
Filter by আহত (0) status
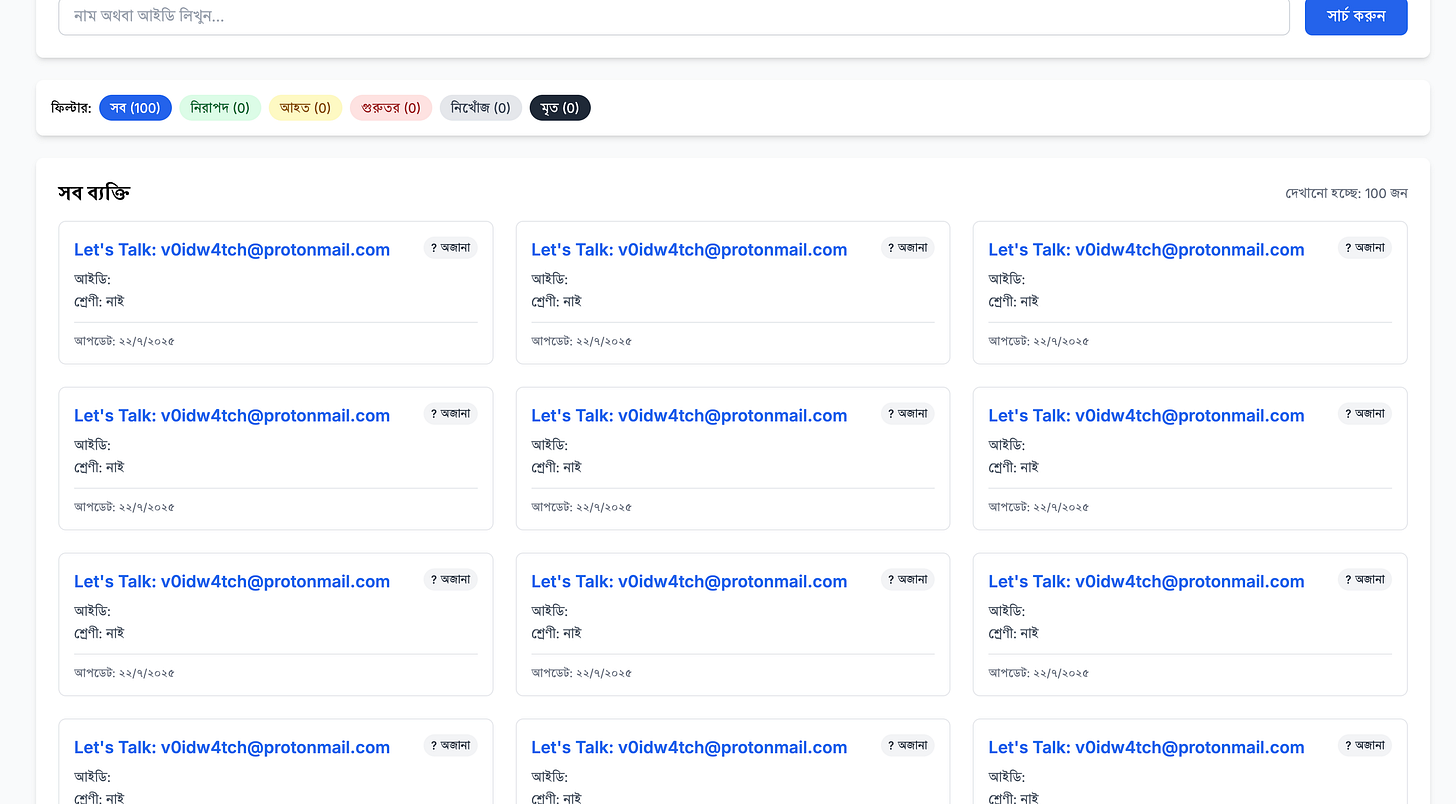point(306,108)
